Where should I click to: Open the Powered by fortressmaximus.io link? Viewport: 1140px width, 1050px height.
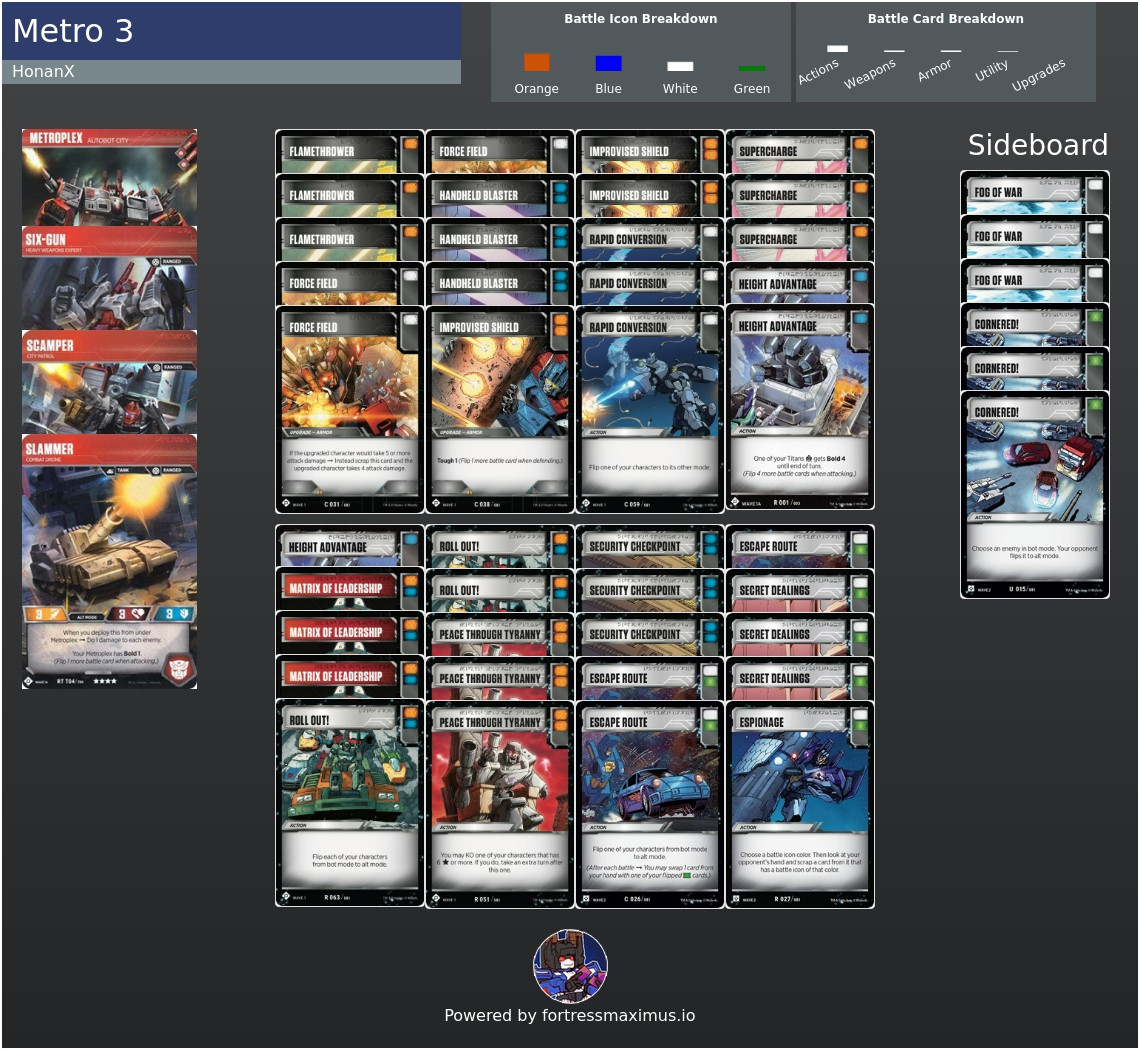(570, 1016)
